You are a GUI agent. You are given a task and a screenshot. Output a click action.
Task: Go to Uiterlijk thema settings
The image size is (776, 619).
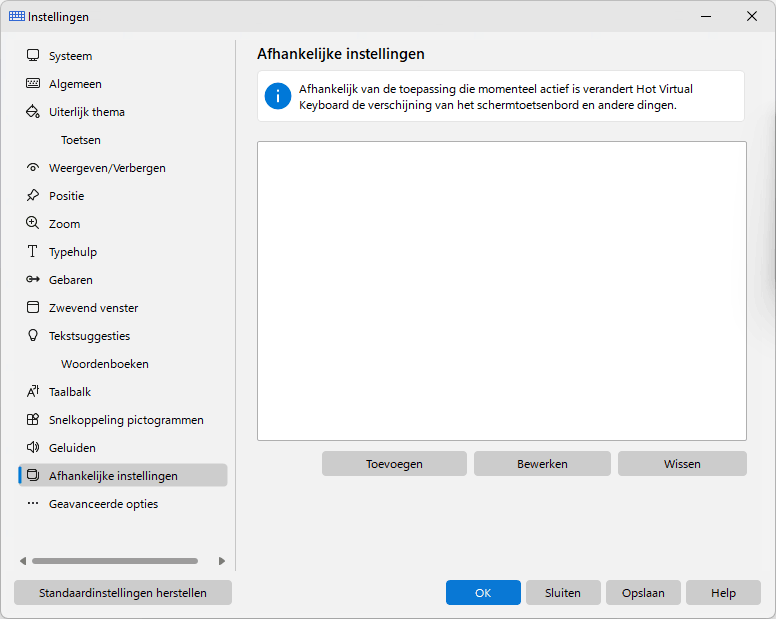pyautogui.click(x=123, y=112)
